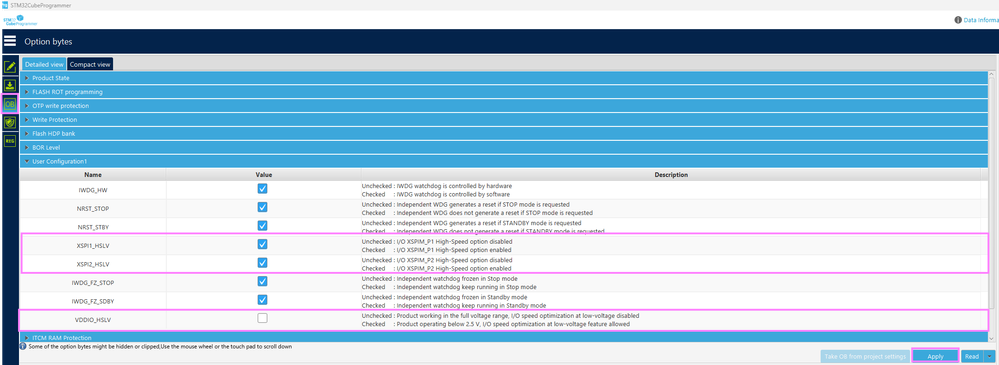Open the REG registers sidebar icon

click(10, 140)
